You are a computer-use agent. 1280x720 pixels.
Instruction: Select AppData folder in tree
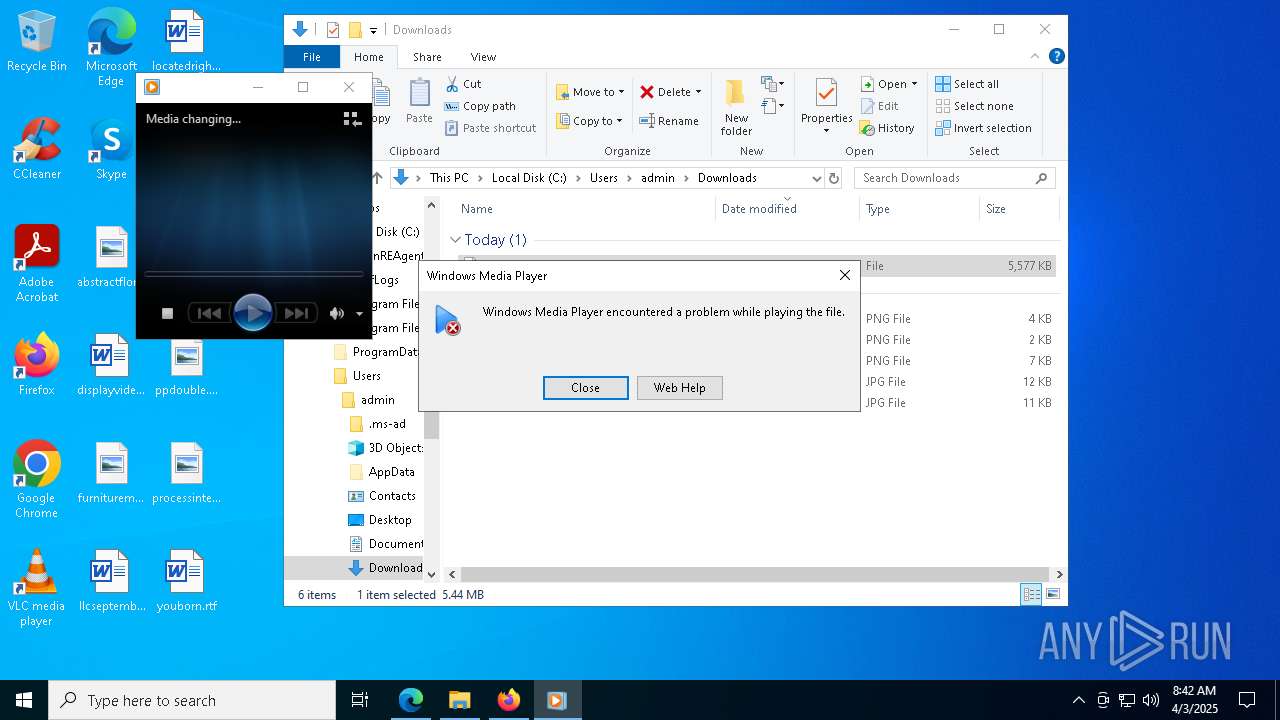[x=381, y=472]
